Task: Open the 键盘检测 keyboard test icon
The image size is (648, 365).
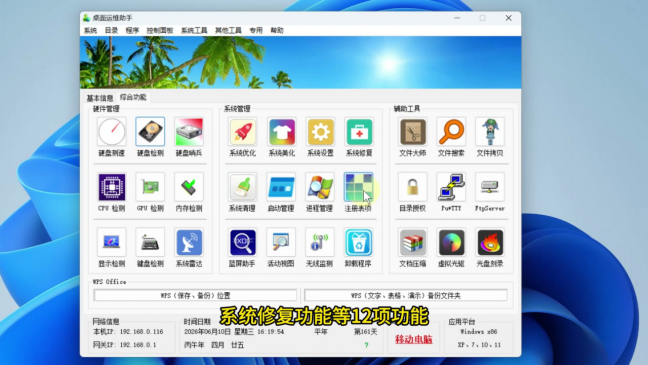Action: click(150, 242)
